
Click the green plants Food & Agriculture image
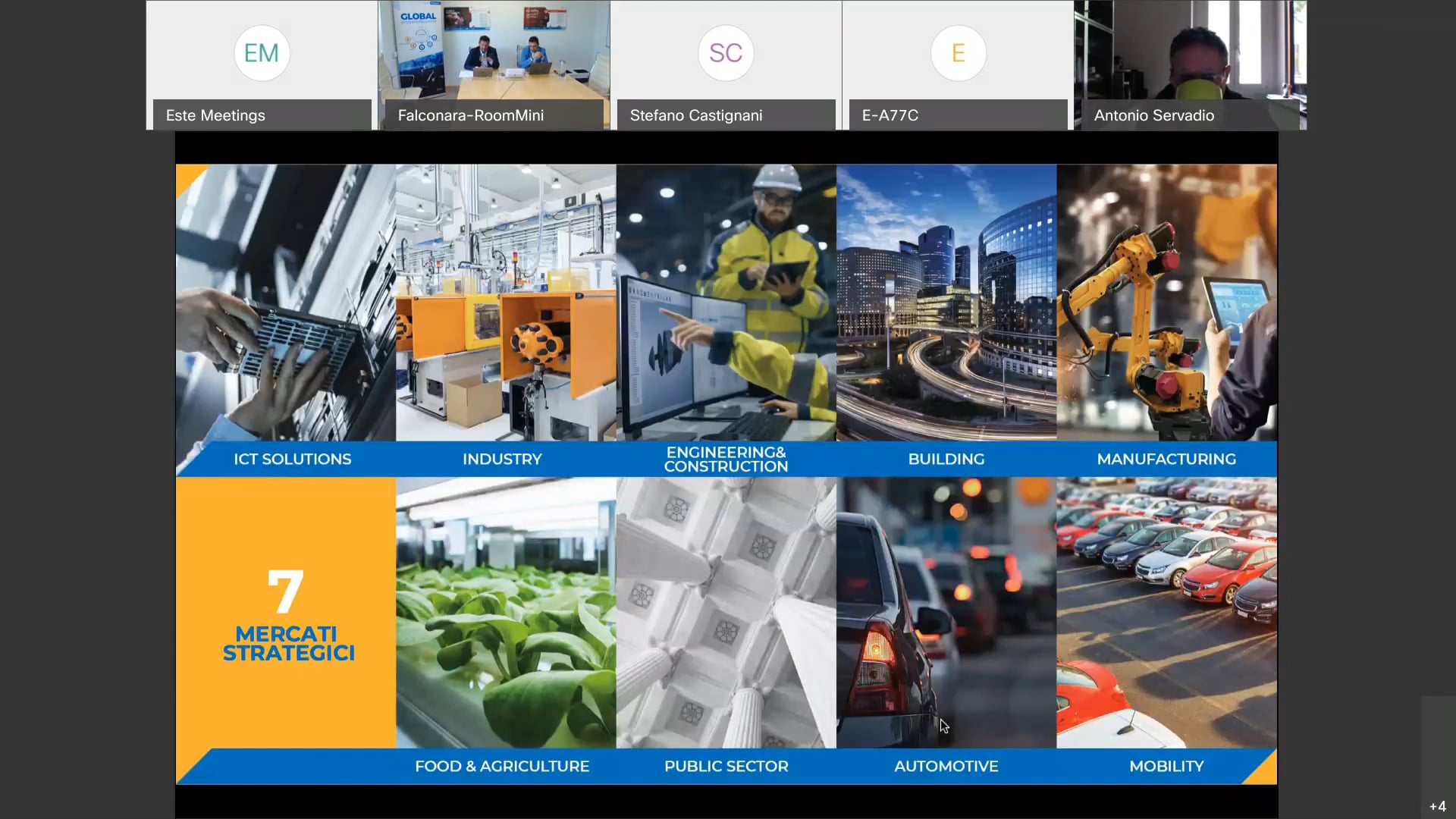(x=506, y=613)
